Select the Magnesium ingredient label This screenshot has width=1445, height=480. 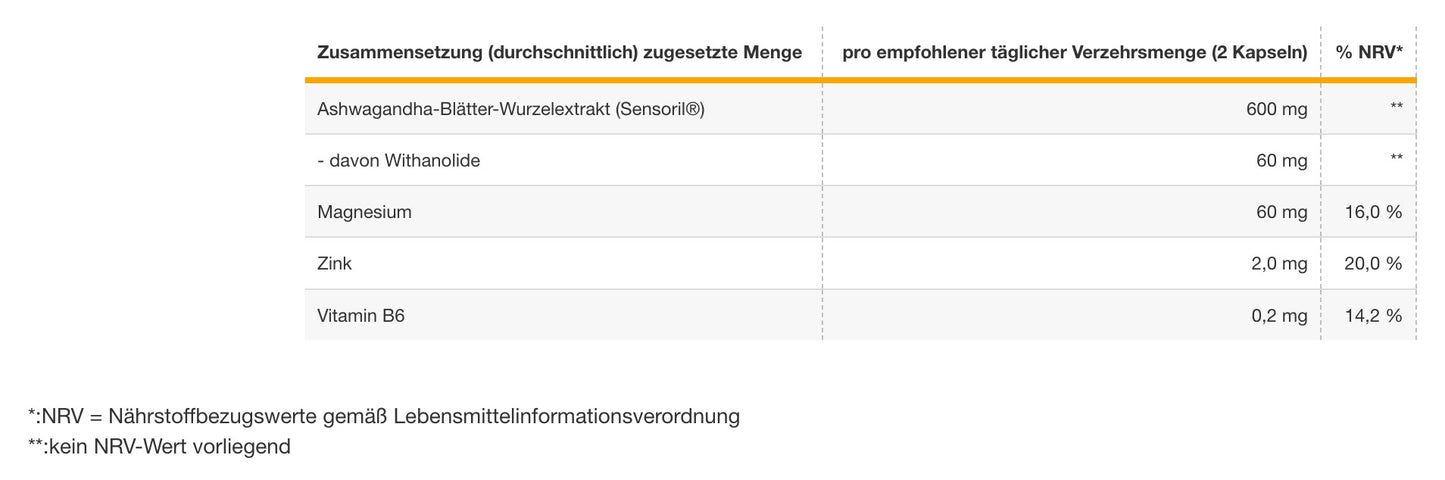tap(364, 212)
